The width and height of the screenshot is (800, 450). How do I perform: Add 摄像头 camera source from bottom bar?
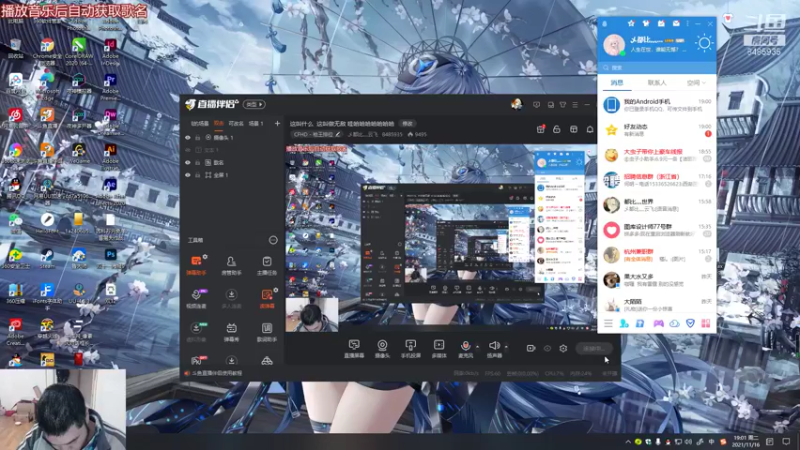click(x=382, y=348)
